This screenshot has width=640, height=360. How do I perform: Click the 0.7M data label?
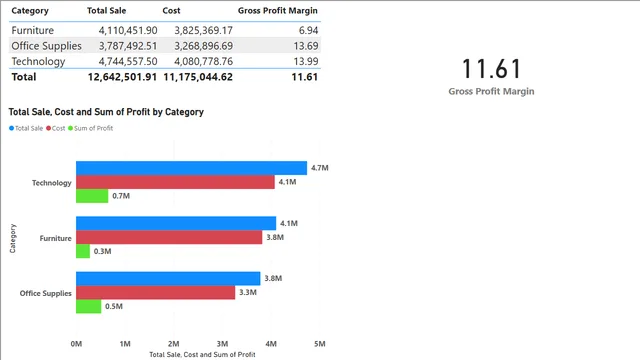coord(121,196)
